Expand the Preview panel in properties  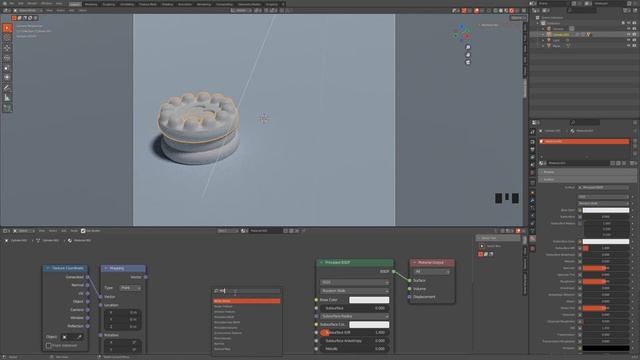point(588,172)
